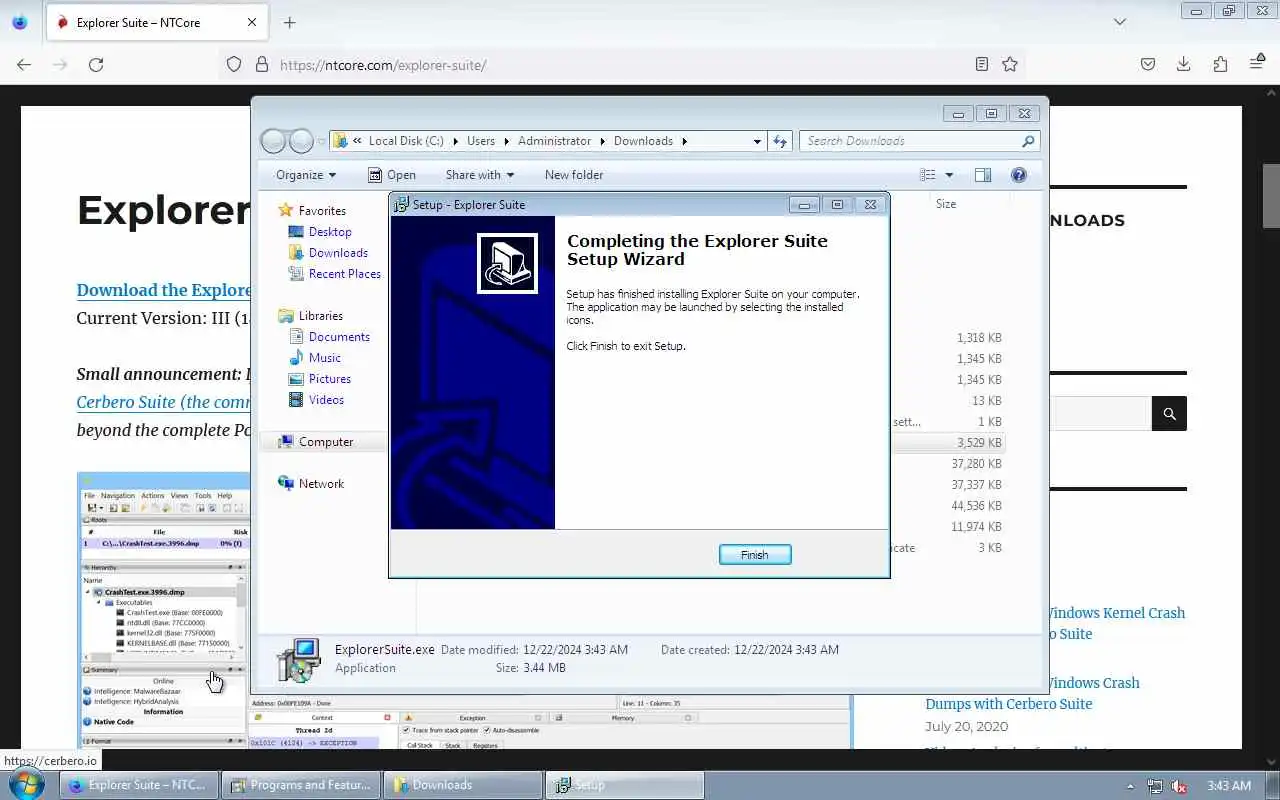This screenshot has width=1280, height=800.
Task: Click the volume muted tray icon
Action: [1180, 786]
